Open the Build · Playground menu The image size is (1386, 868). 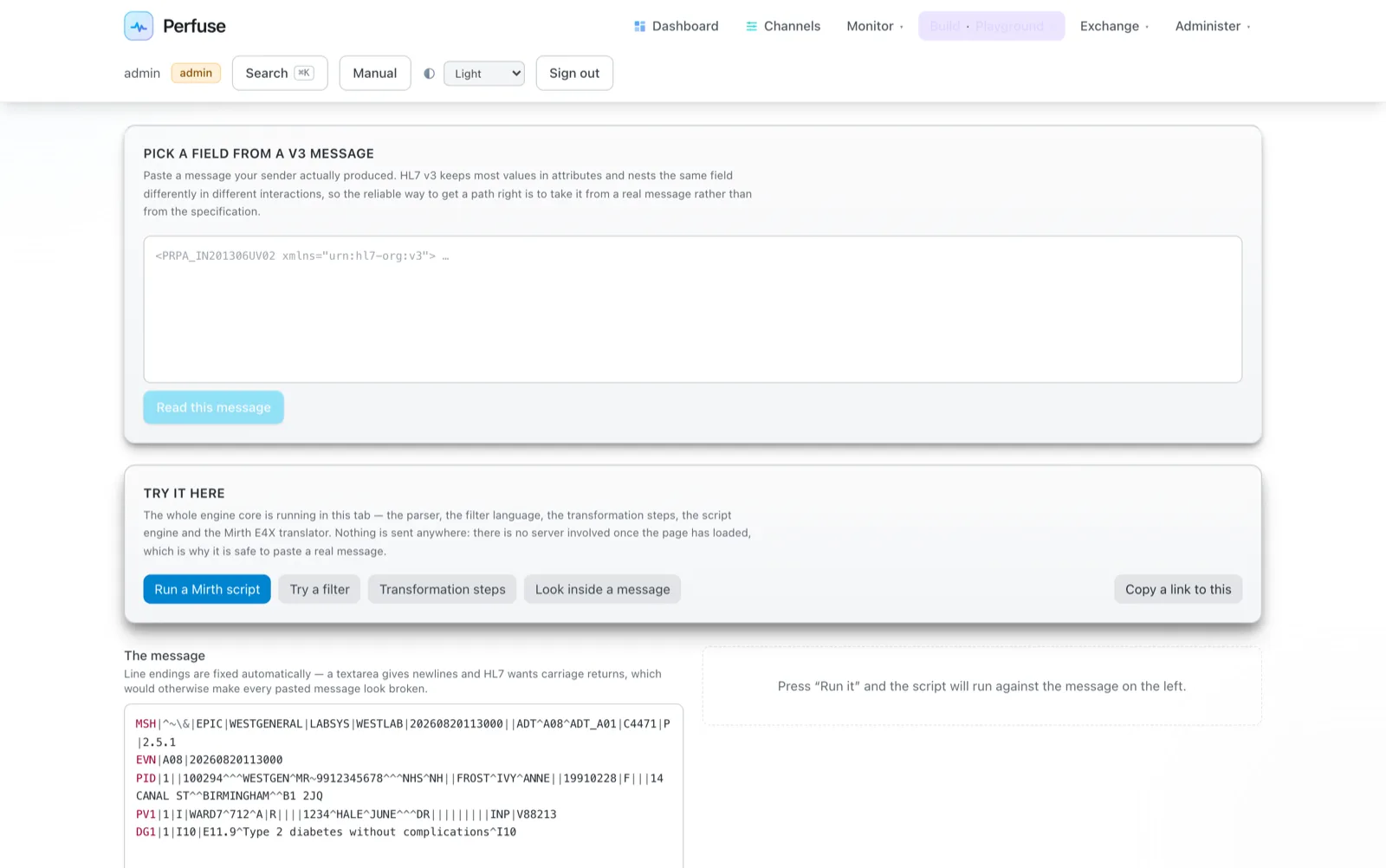point(992,26)
